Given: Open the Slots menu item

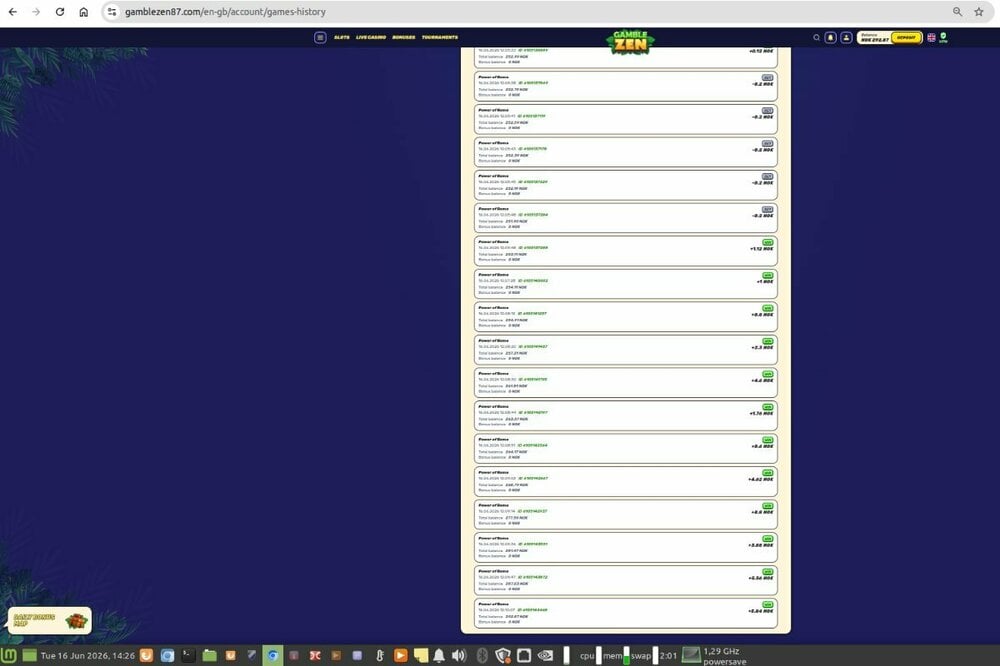Looking at the screenshot, I should [342, 38].
